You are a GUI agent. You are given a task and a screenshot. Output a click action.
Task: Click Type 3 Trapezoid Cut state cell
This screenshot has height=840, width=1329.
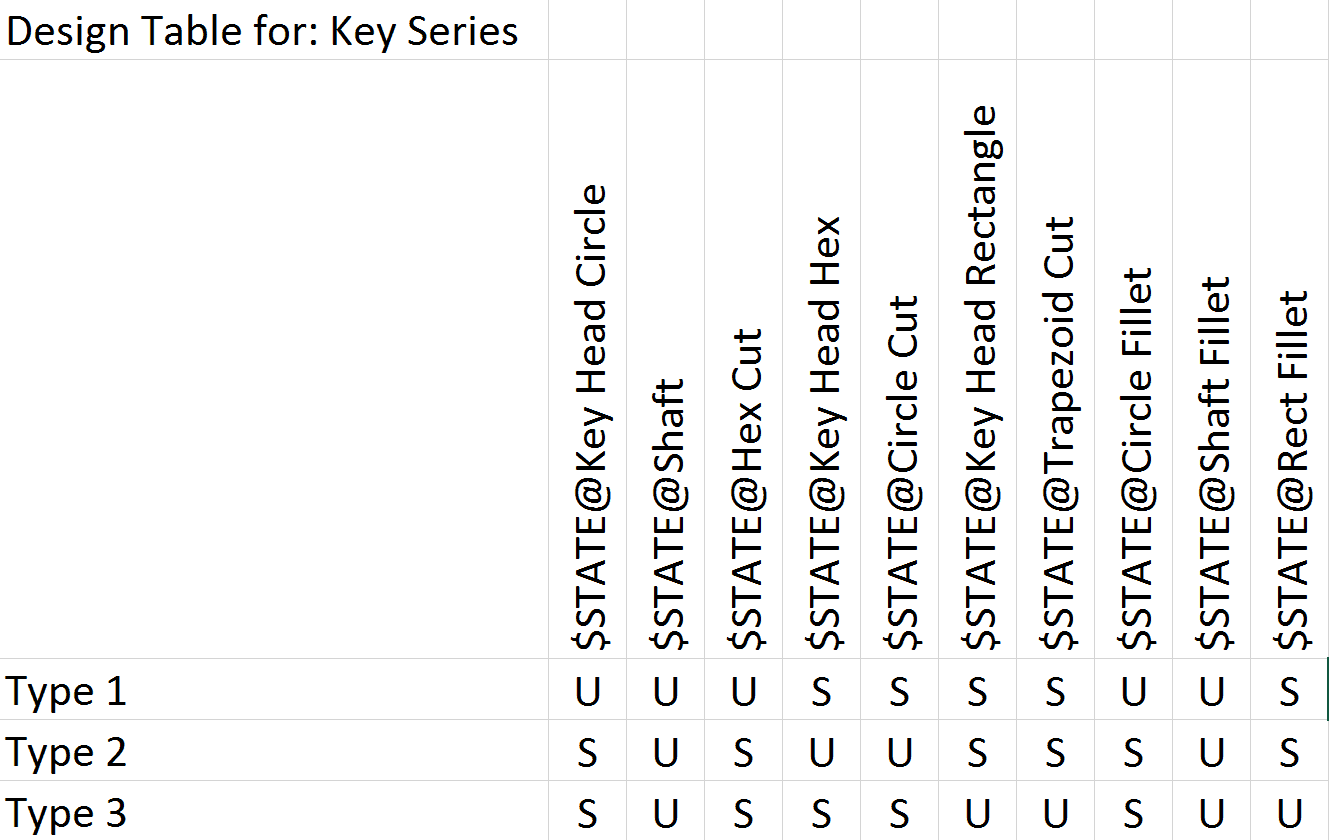pyautogui.click(x=1056, y=811)
